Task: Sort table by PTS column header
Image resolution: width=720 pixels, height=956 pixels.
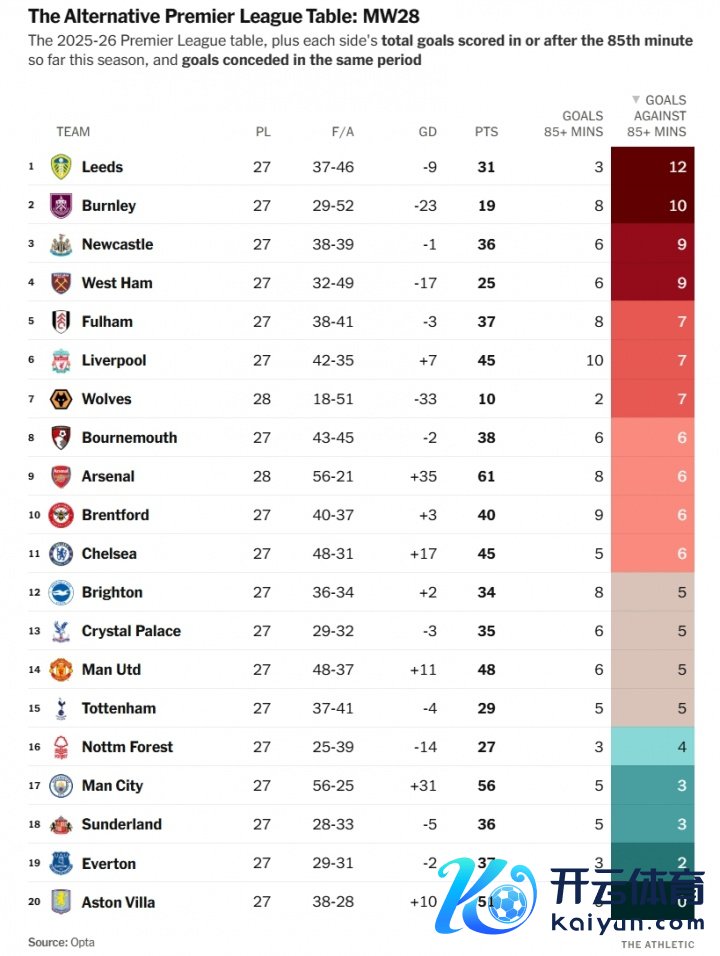Action: coord(486,132)
